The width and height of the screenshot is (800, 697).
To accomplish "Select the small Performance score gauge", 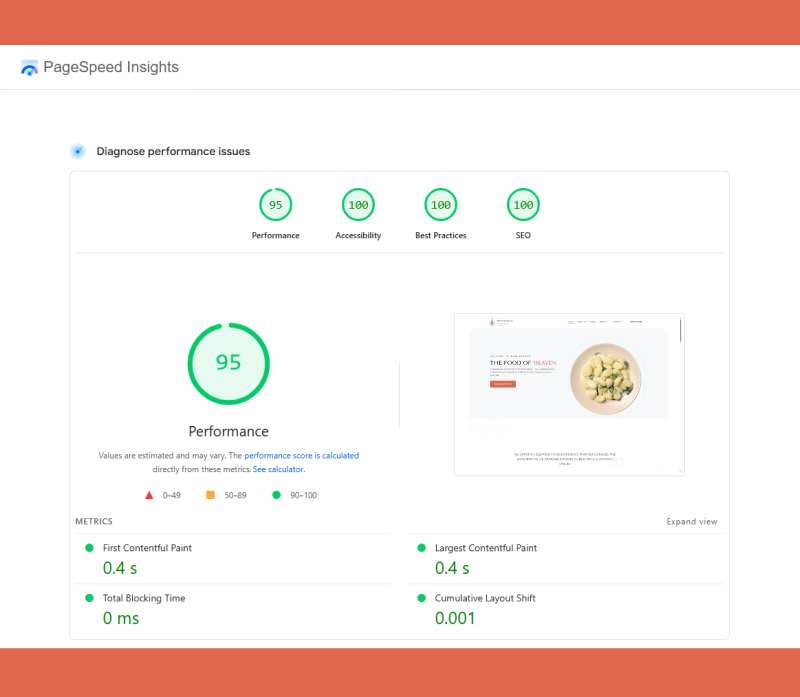I will point(275,205).
